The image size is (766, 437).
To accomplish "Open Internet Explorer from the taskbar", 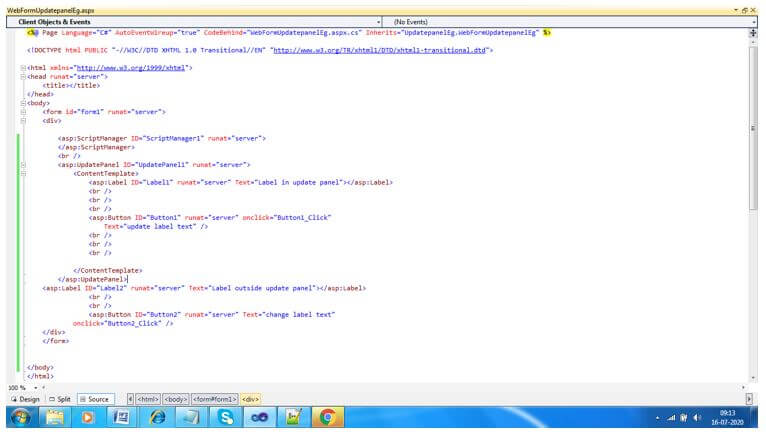I will coord(157,417).
